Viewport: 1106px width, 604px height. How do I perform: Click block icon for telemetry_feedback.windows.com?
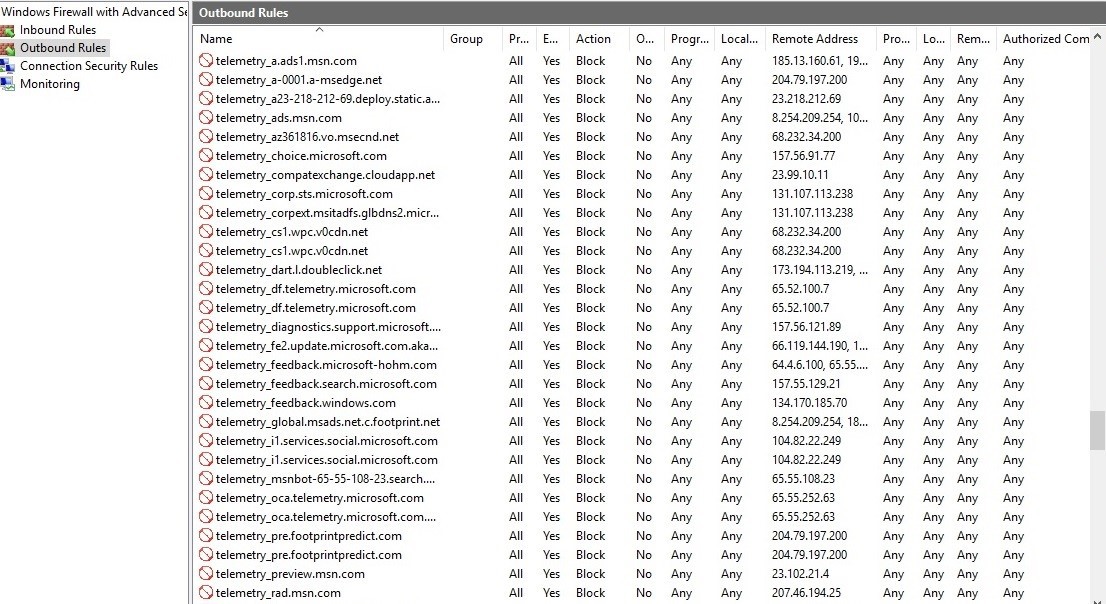(206, 403)
